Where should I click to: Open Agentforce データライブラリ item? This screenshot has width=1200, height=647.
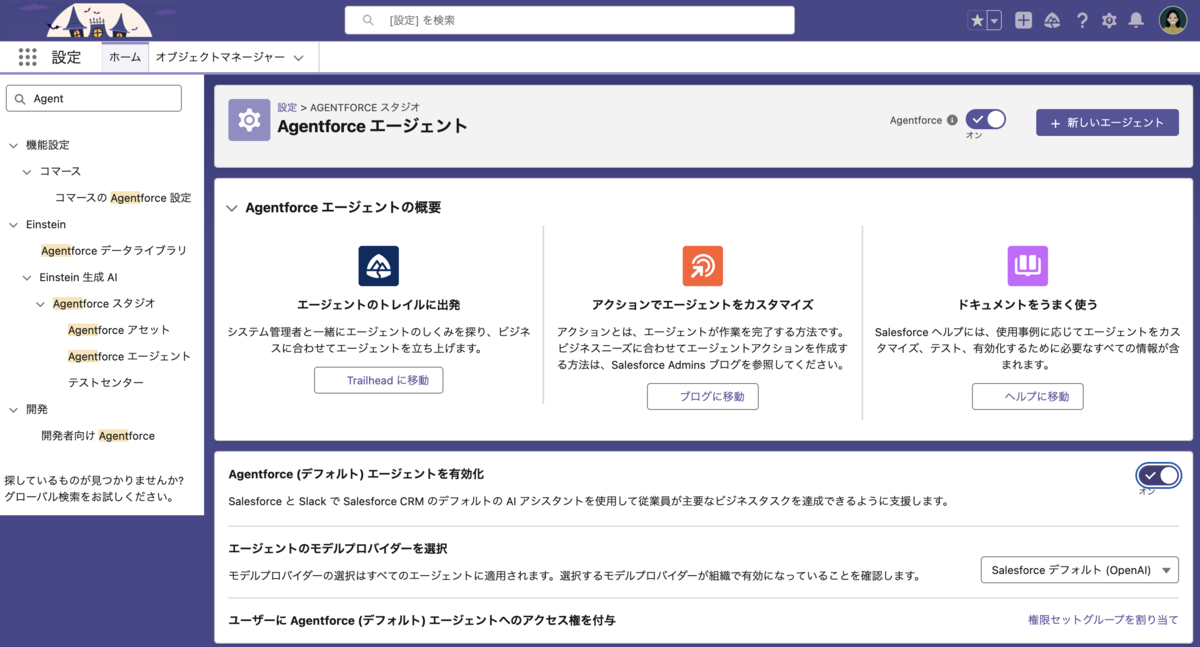point(114,251)
